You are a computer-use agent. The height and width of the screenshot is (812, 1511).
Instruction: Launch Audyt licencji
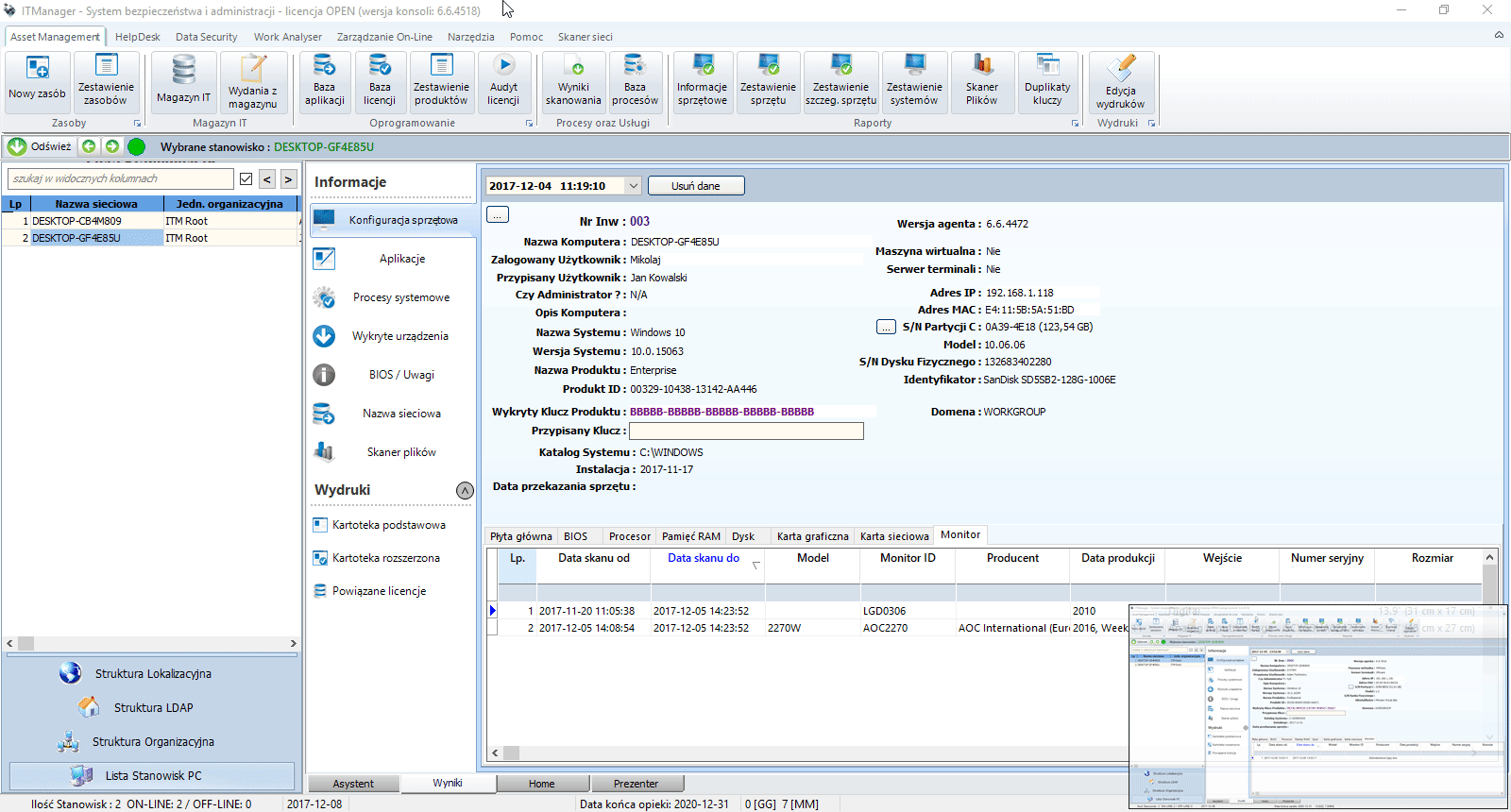click(503, 82)
